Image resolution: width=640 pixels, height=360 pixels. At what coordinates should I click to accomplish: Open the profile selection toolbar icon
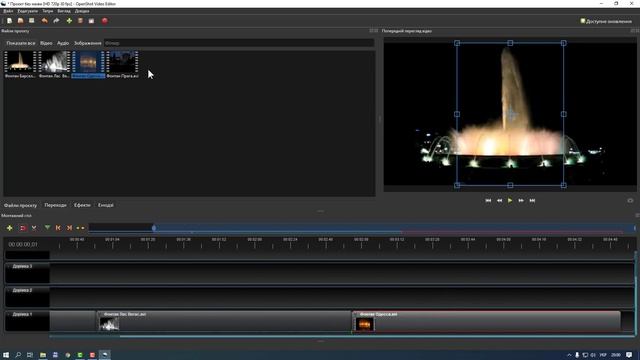pos(80,21)
